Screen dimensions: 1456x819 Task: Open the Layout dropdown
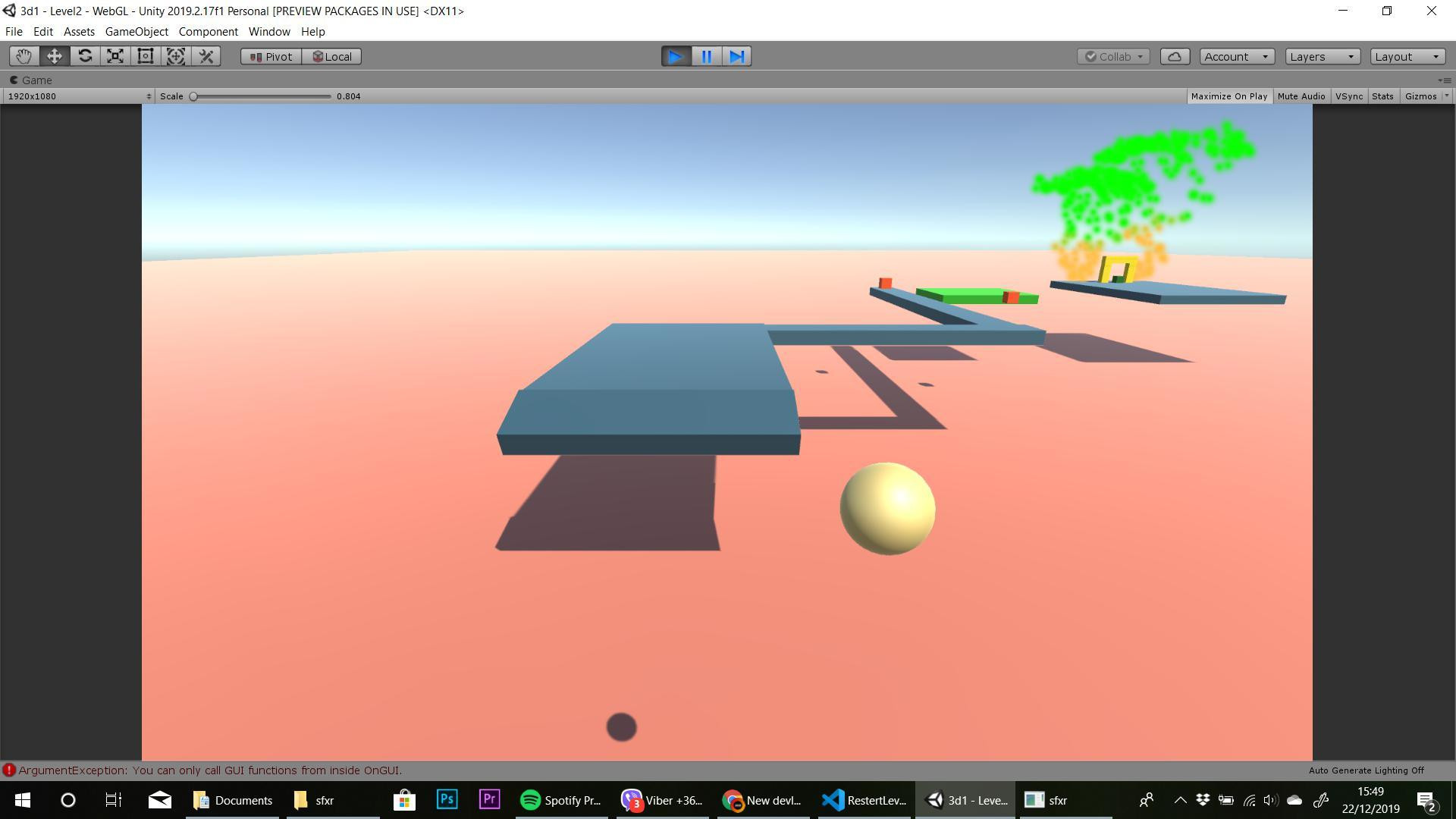coord(1407,56)
